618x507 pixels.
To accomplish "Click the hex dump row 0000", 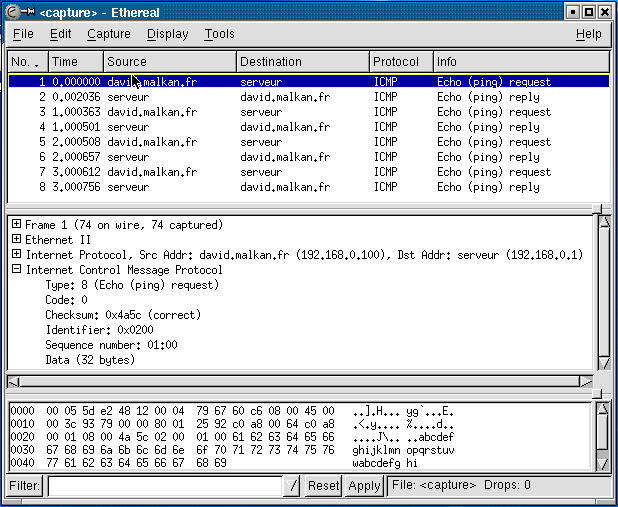I will (x=233, y=411).
